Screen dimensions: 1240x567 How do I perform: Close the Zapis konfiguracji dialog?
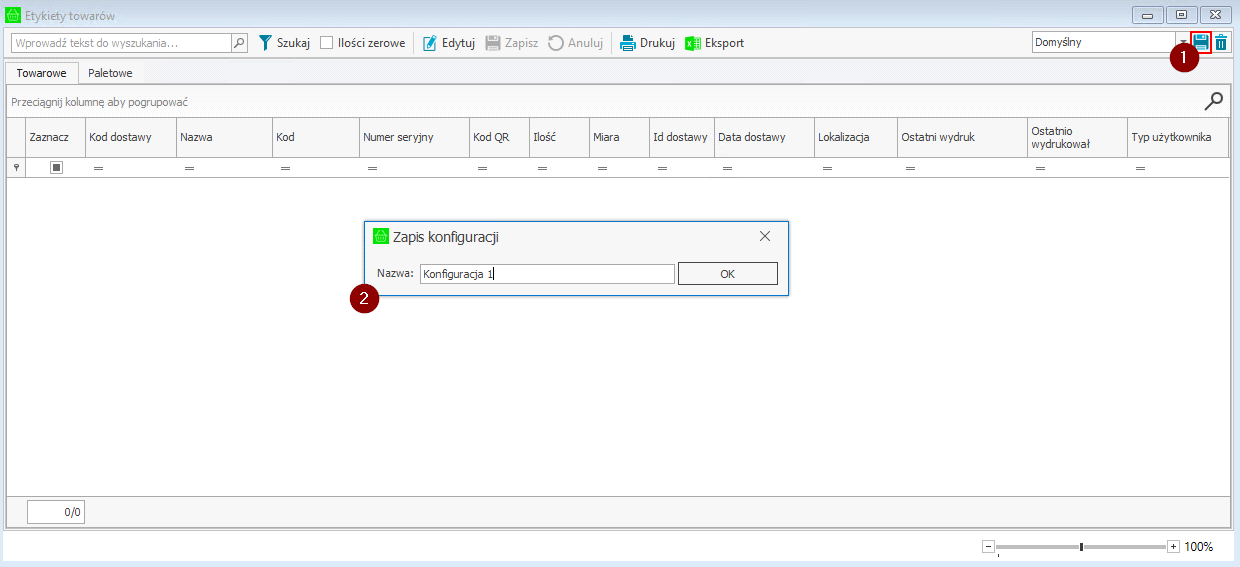[765, 236]
